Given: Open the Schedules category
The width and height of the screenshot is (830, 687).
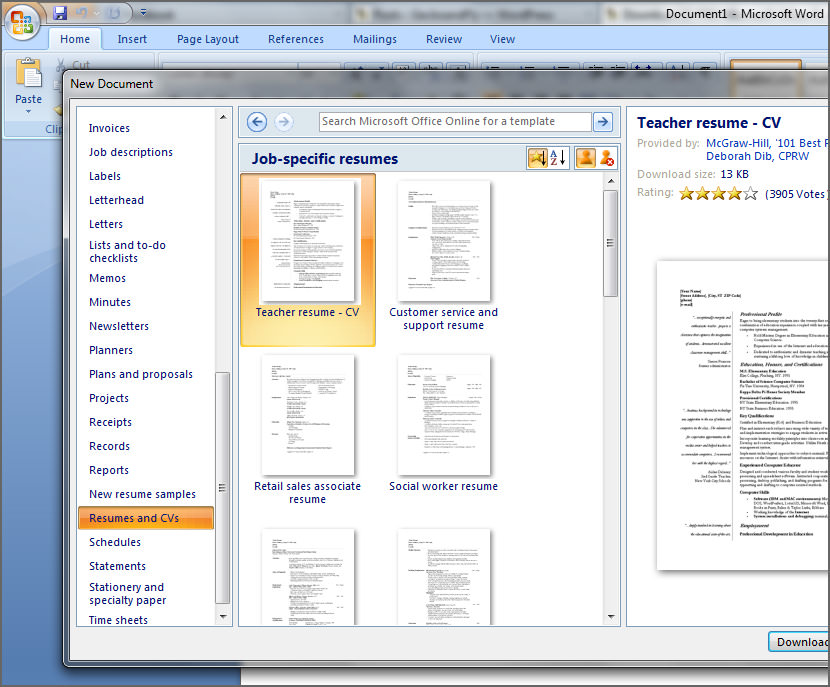Looking at the screenshot, I should coord(115,543).
